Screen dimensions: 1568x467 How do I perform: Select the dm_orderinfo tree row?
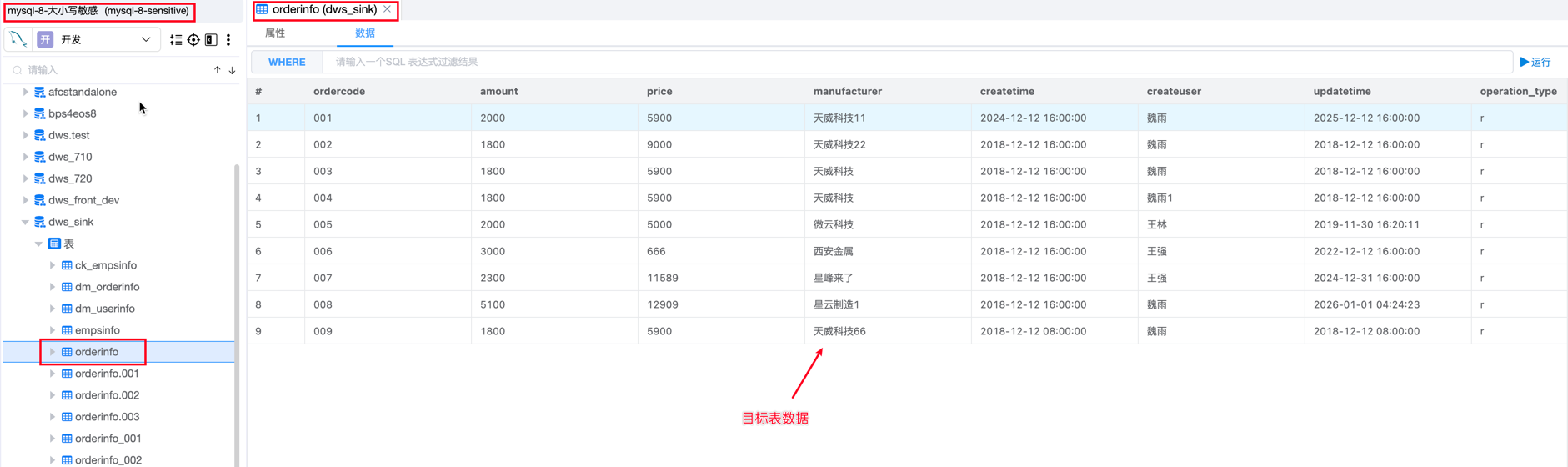pos(119,287)
